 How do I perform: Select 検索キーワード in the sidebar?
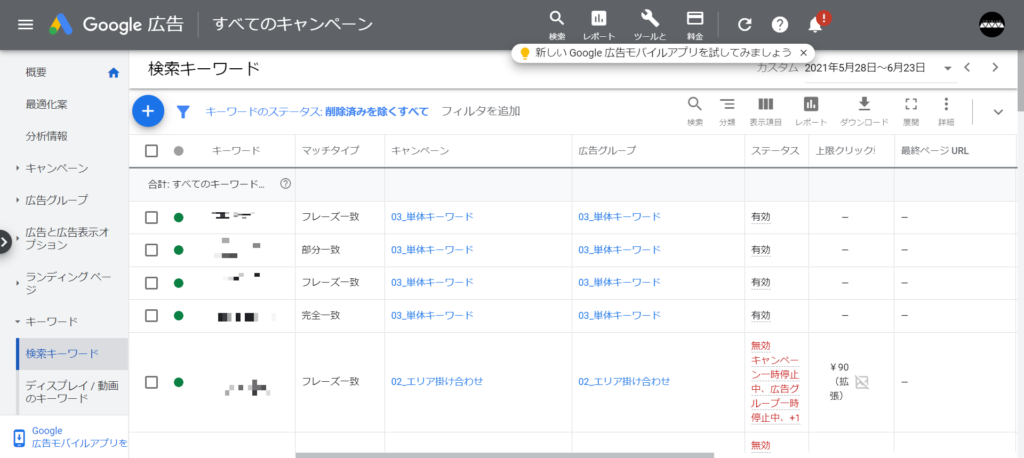(x=72, y=354)
